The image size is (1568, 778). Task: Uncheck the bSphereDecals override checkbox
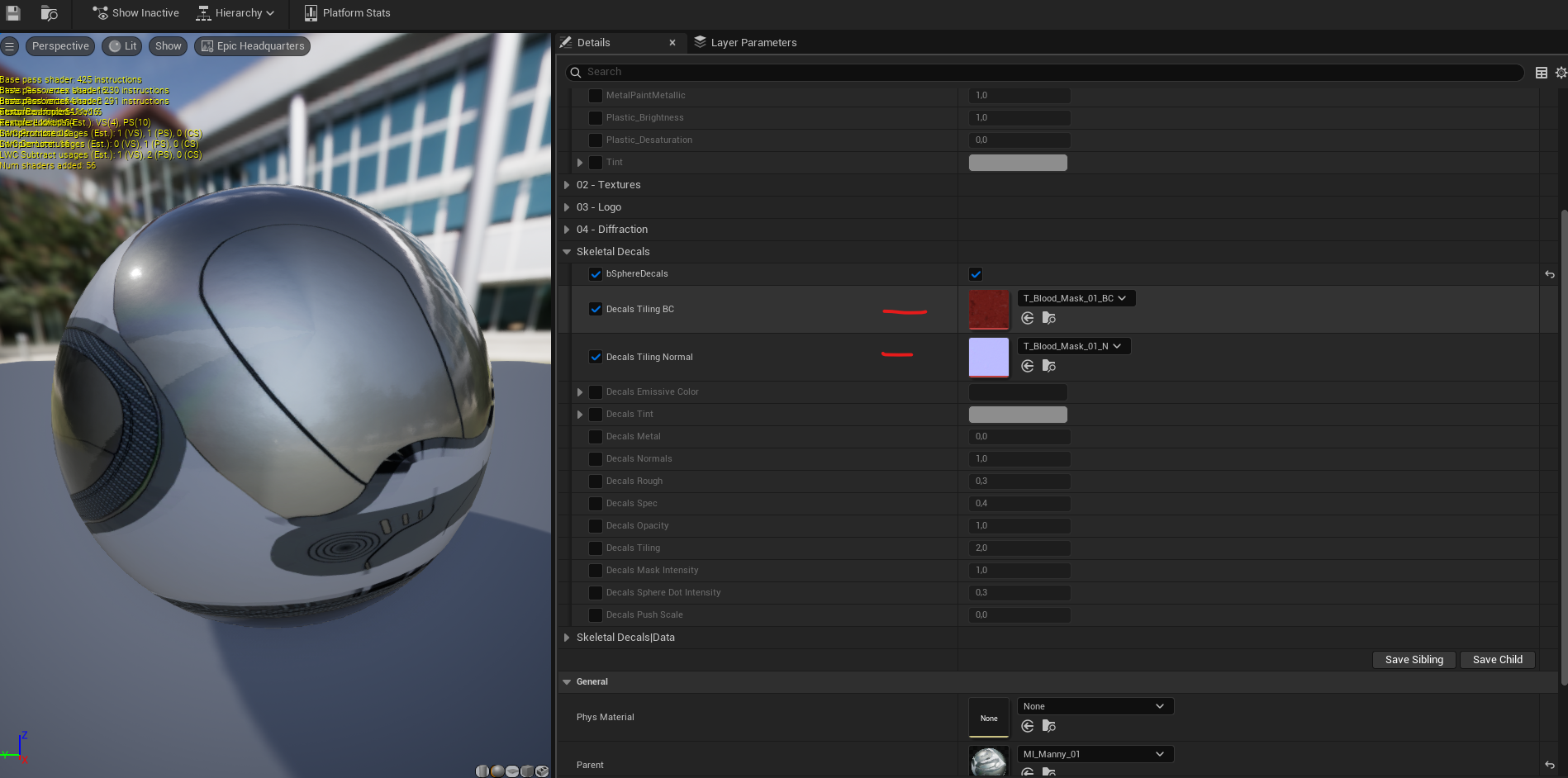(596, 274)
